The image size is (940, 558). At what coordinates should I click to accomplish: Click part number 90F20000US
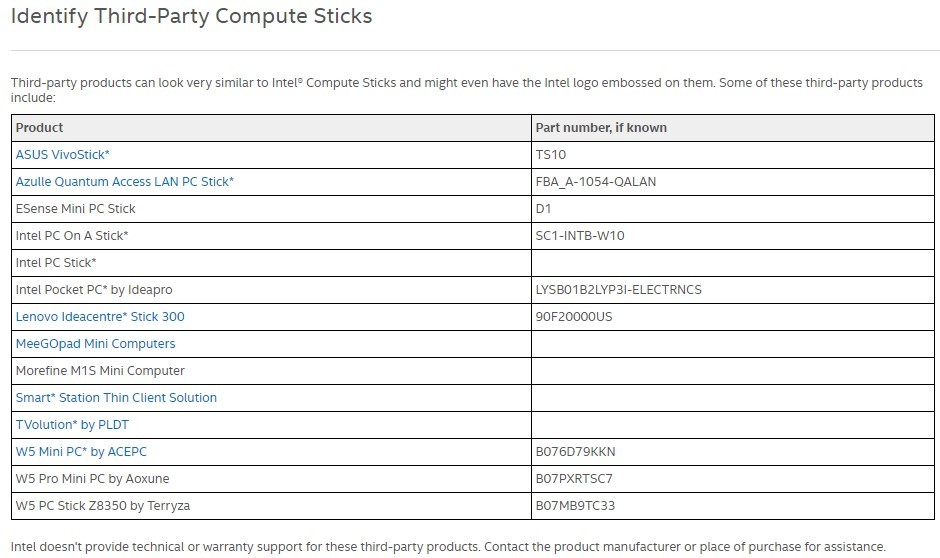click(574, 317)
